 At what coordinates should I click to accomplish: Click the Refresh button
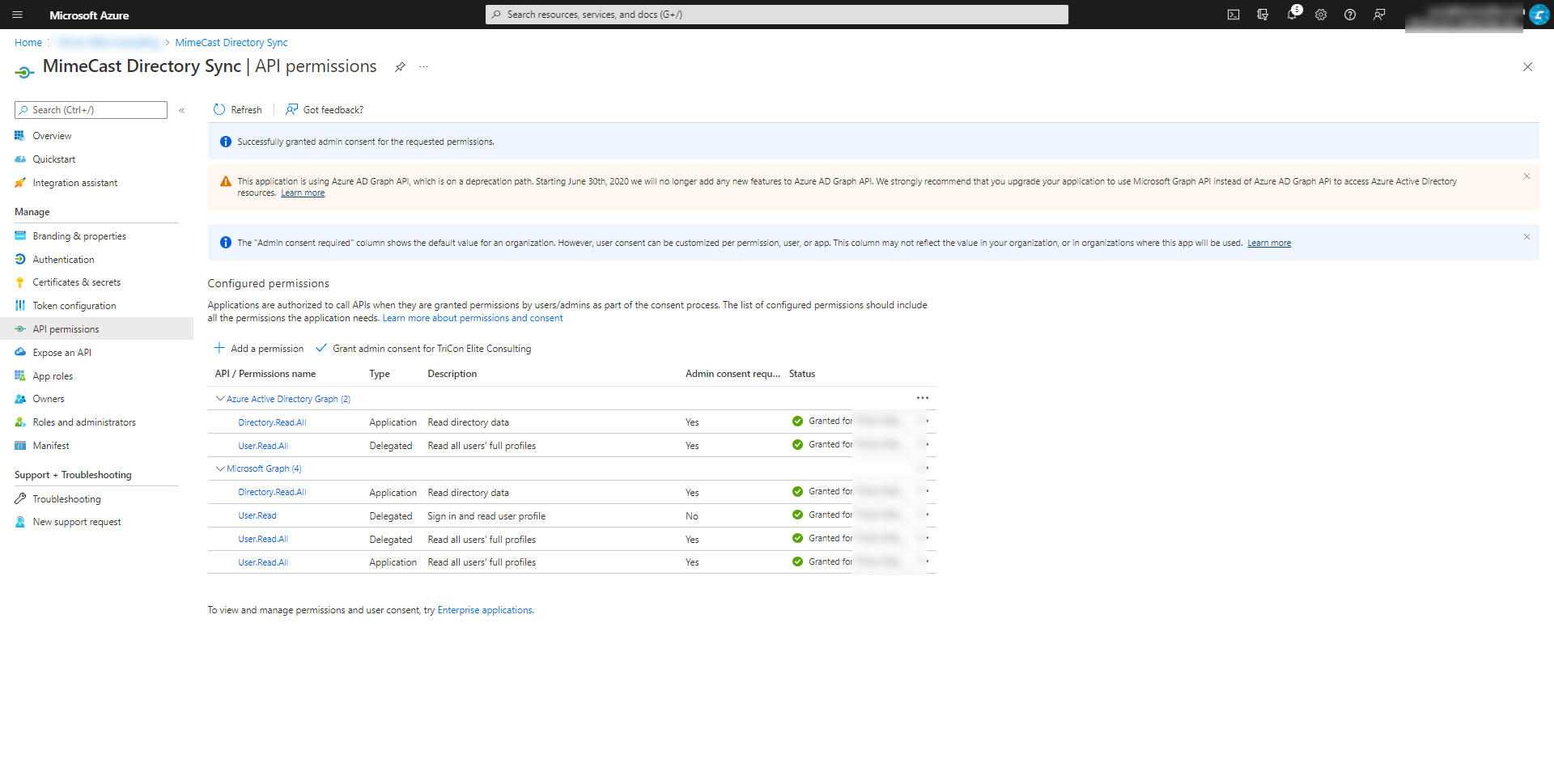pos(238,110)
